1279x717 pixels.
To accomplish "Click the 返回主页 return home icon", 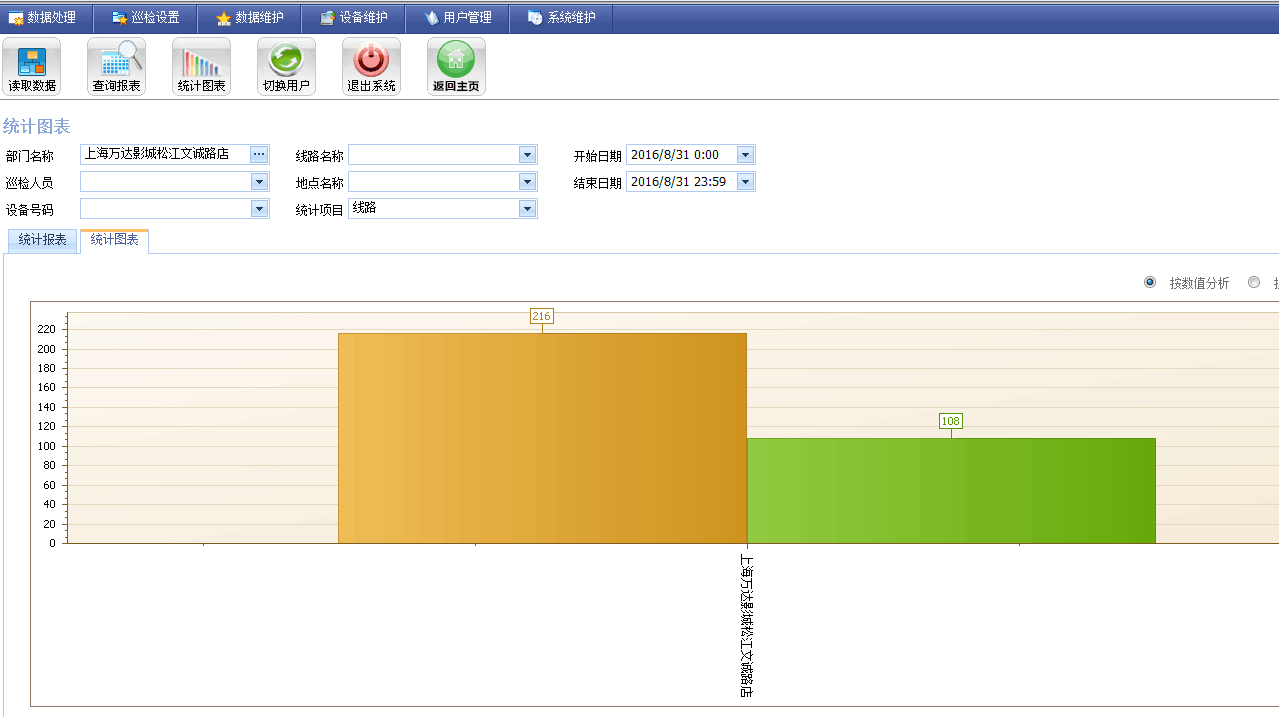I will pos(456,66).
